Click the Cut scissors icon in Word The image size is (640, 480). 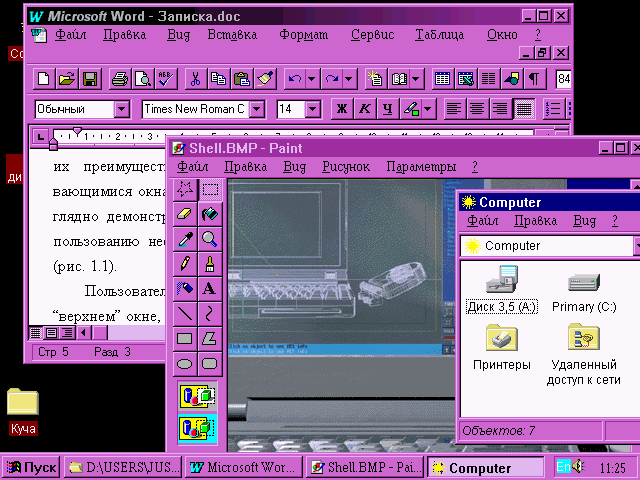[x=194, y=79]
